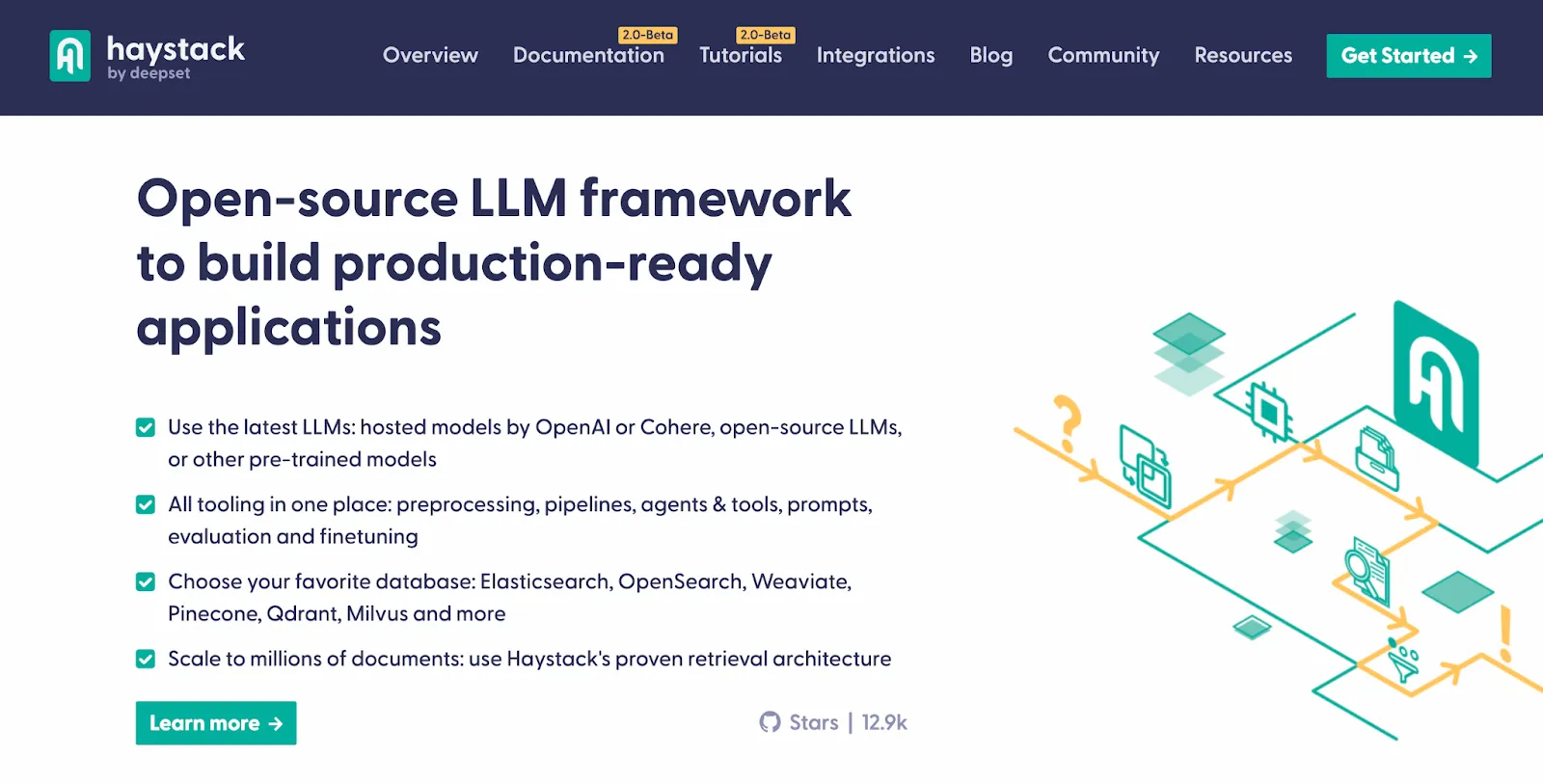
Task: Open the Documentation menu item
Action: [x=588, y=56]
